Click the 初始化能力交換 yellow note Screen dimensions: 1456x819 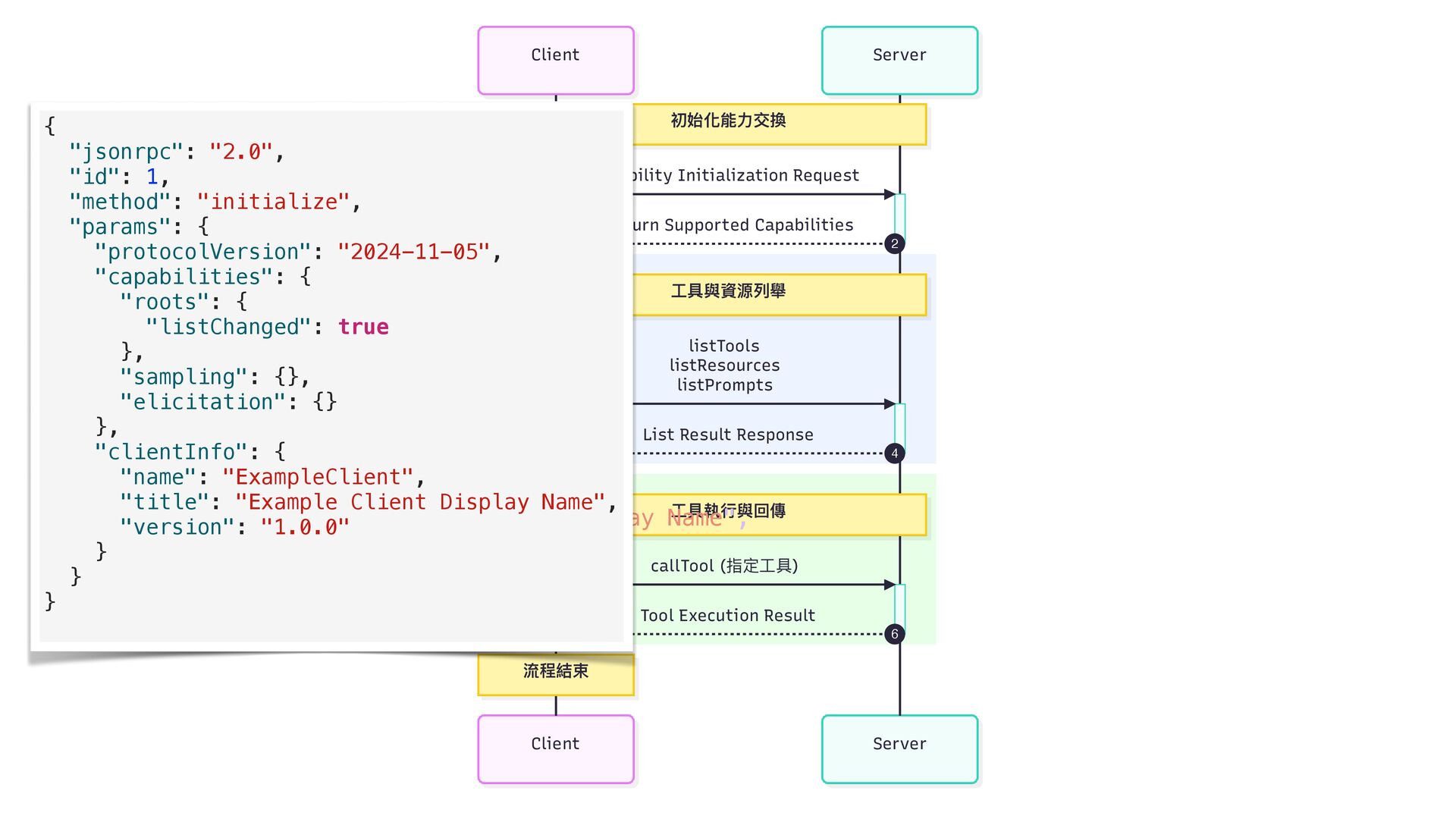click(780, 124)
